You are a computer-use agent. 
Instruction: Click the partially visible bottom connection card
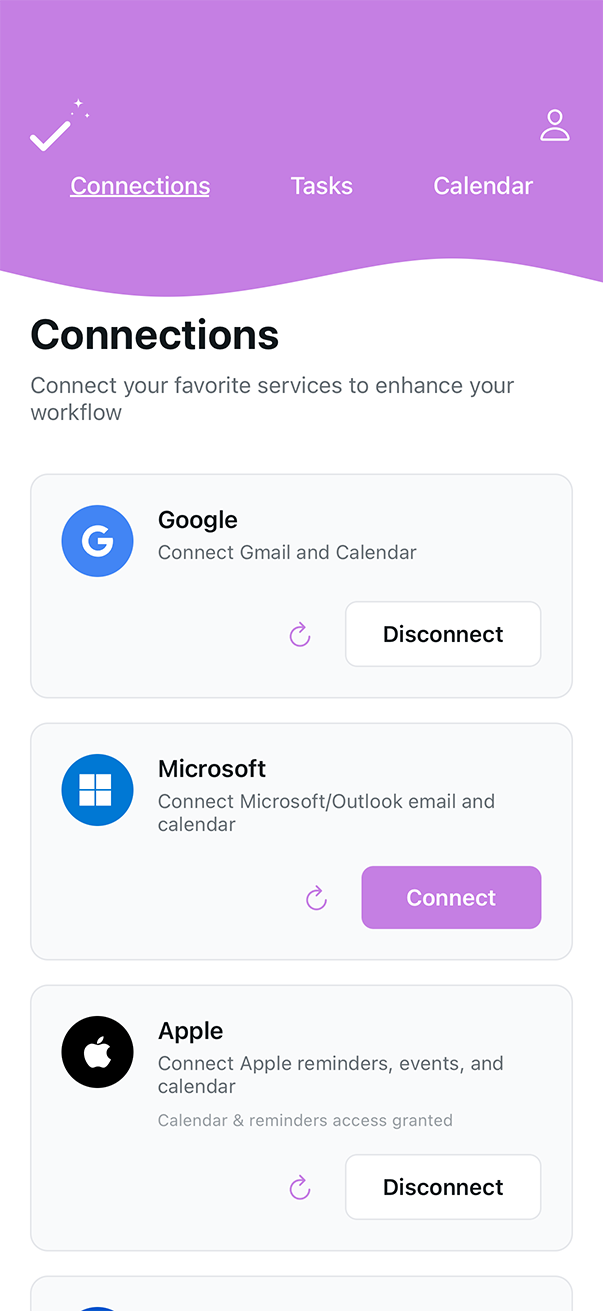[x=301, y=1295]
